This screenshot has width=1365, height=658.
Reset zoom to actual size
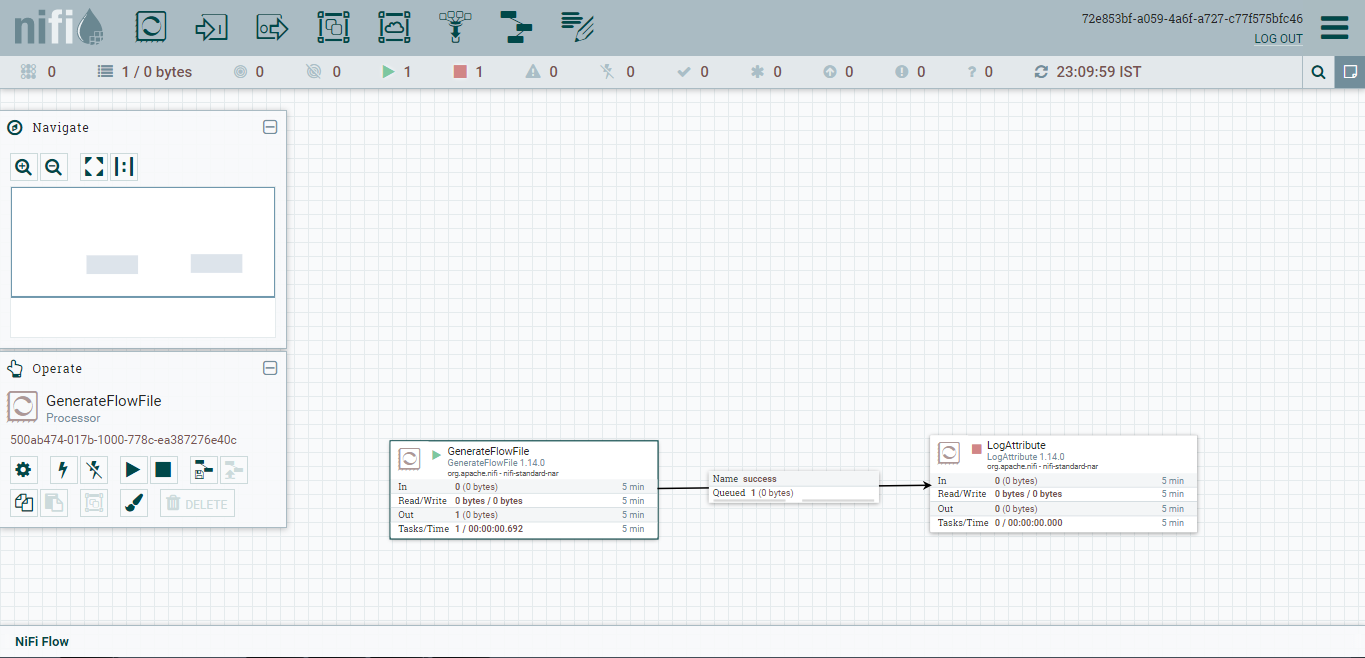tap(124, 167)
